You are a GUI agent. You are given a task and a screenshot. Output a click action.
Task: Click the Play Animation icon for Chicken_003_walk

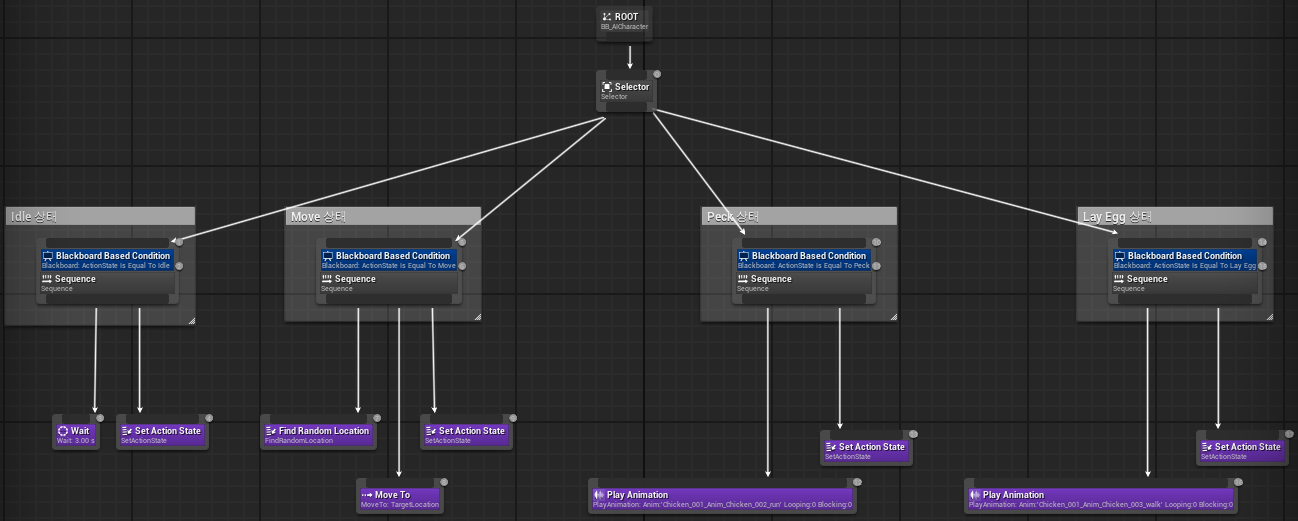pyautogui.click(x=975, y=495)
